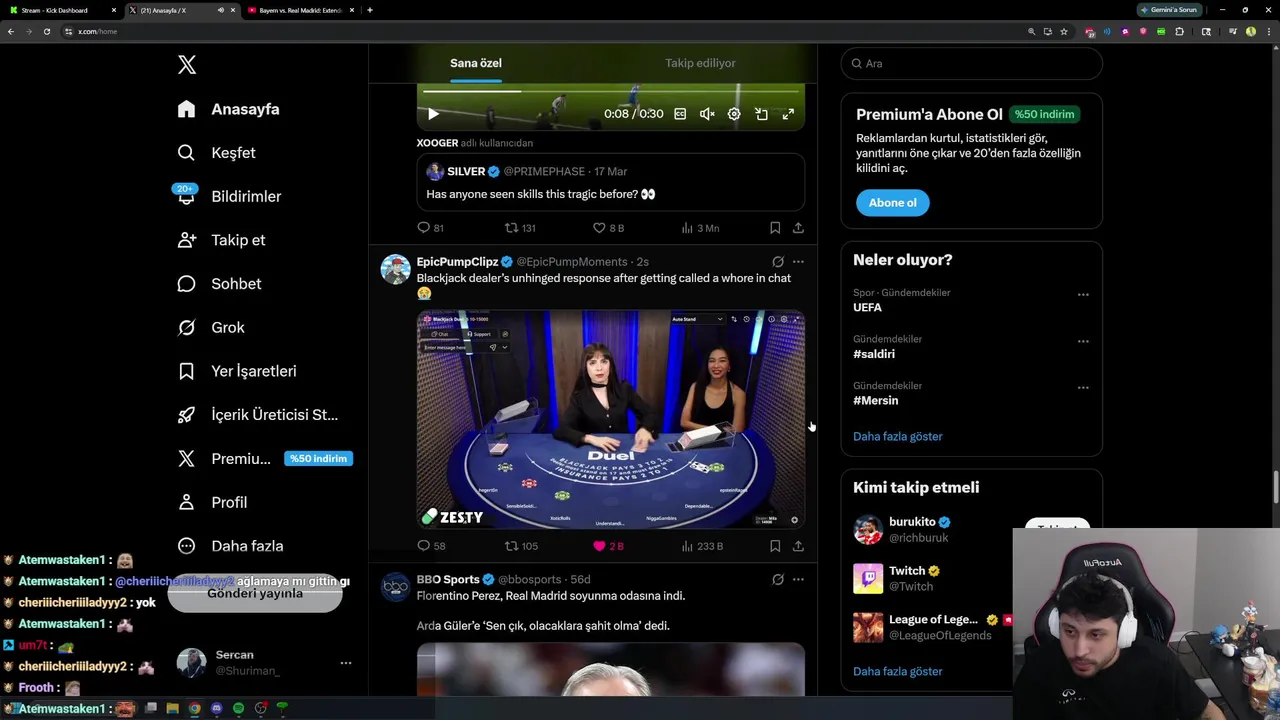Click Abone ol premium button
The image size is (1280, 720).
click(892, 203)
